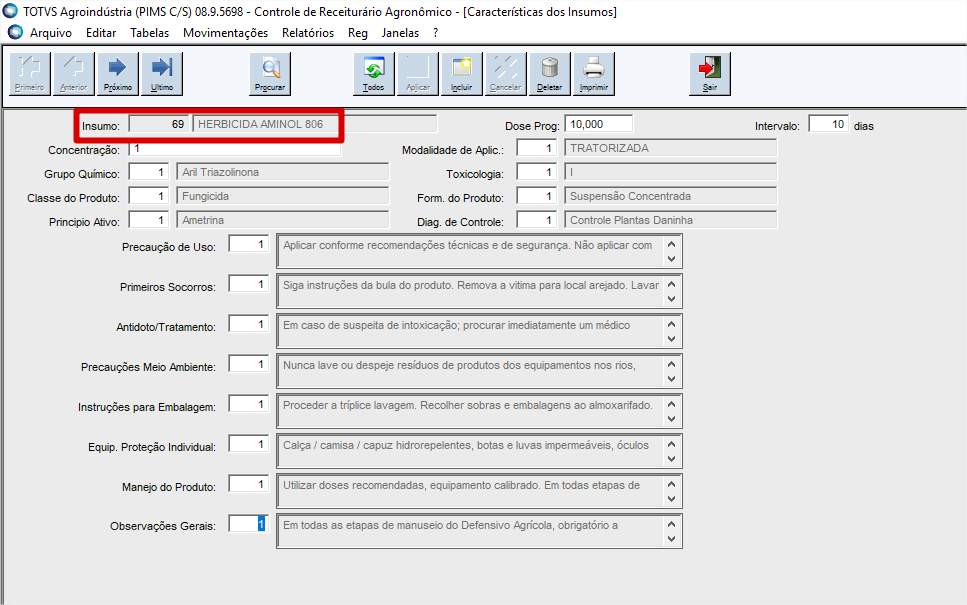Click the Cancelar toolbar button
This screenshot has width=967, height=605.
506,73
